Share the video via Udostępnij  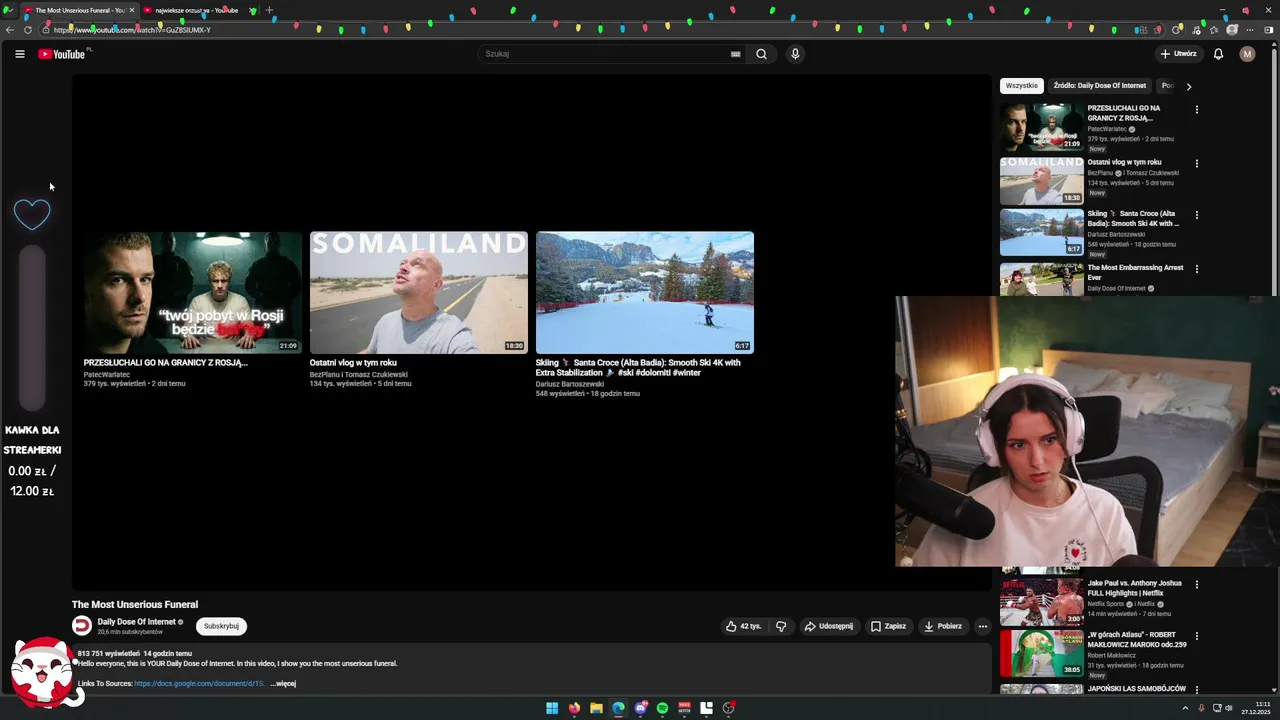point(829,626)
